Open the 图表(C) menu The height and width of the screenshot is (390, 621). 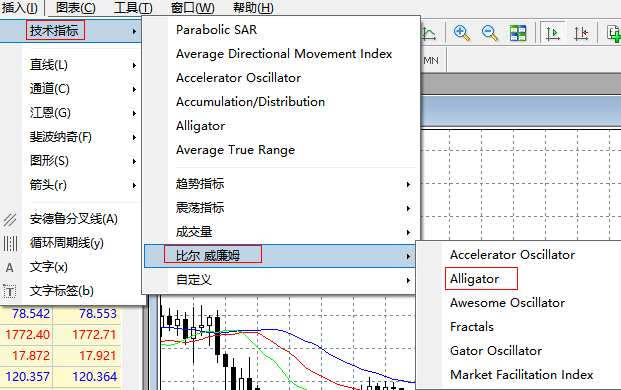tap(76, 8)
